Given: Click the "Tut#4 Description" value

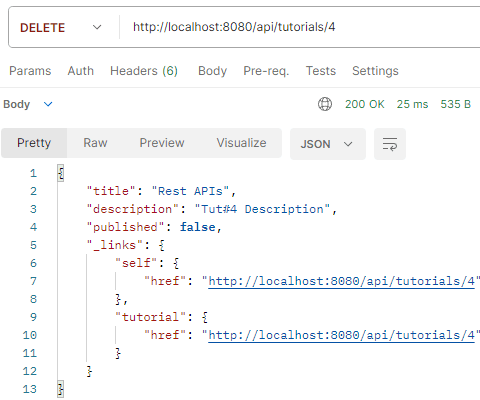Looking at the screenshot, I should pos(262,209).
